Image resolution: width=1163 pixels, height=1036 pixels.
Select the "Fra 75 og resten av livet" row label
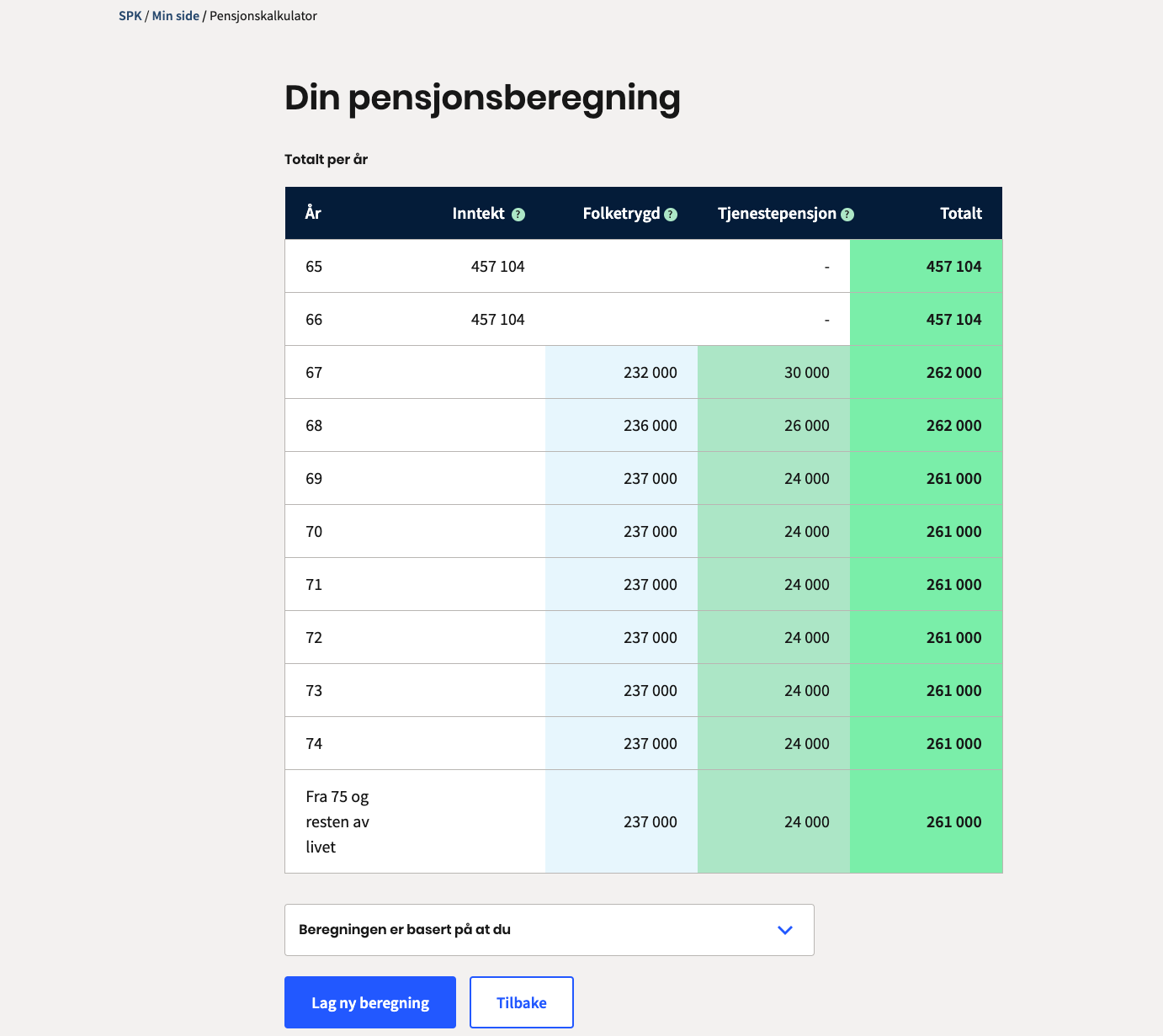[337, 821]
